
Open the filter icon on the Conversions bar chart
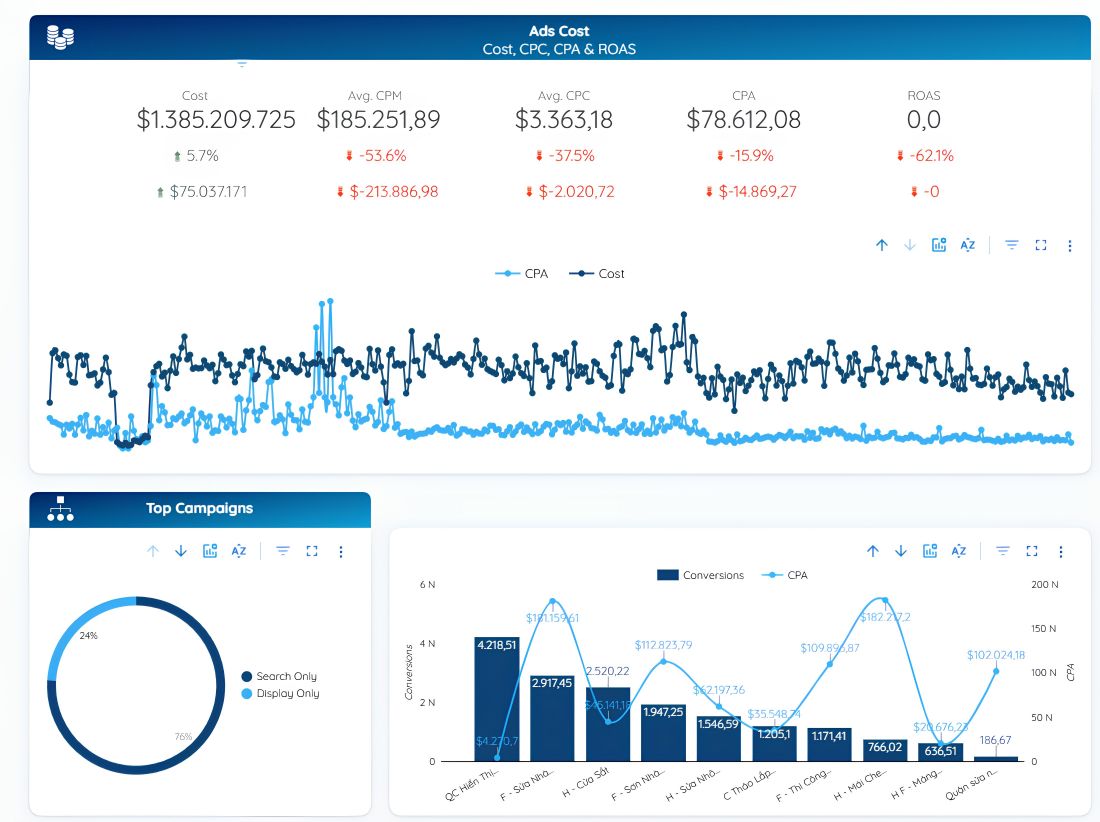tap(1002, 551)
